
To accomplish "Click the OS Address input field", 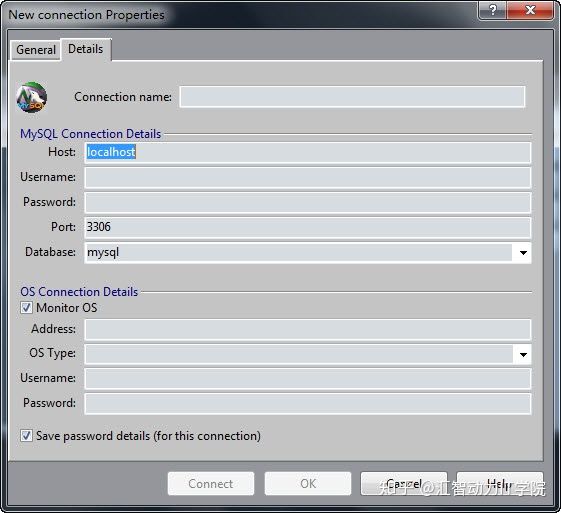I will point(308,329).
